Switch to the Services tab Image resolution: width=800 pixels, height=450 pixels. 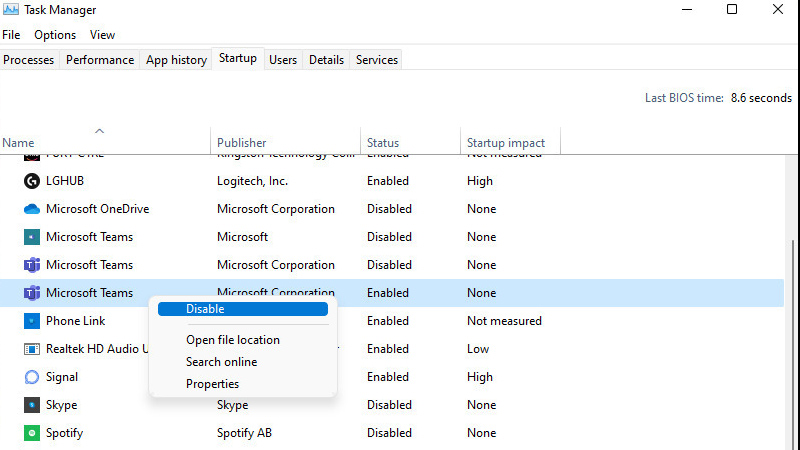click(x=377, y=60)
